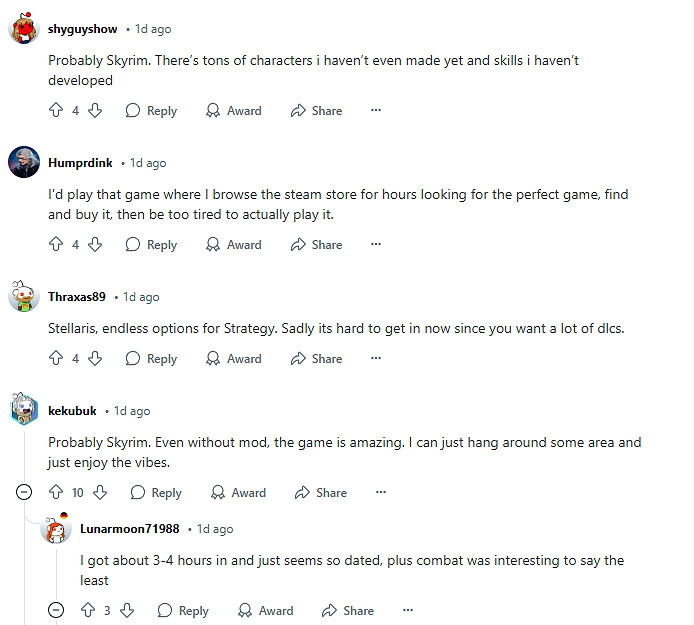Open more options on kekubuk's comment
Image resolution: width=694 pixels, height=625 pixels.
tap(381, 492)
